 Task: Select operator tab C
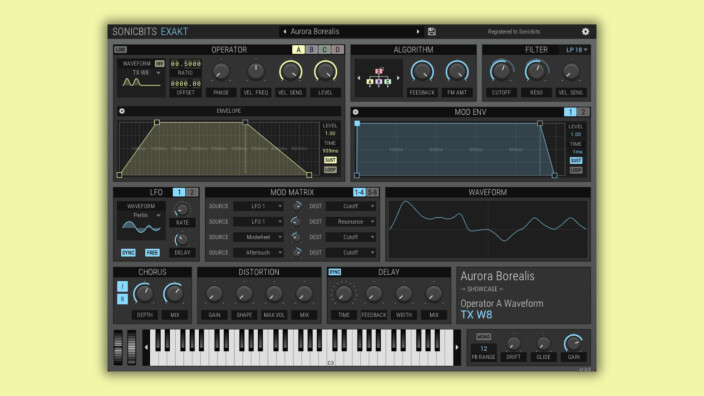point(324,50)
